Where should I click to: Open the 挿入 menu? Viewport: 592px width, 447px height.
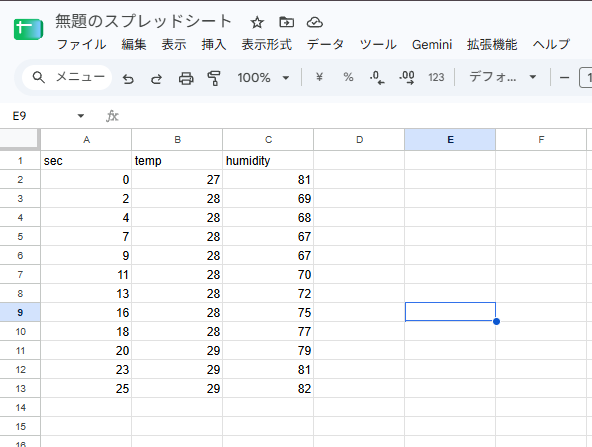click(x=214, y=45)
